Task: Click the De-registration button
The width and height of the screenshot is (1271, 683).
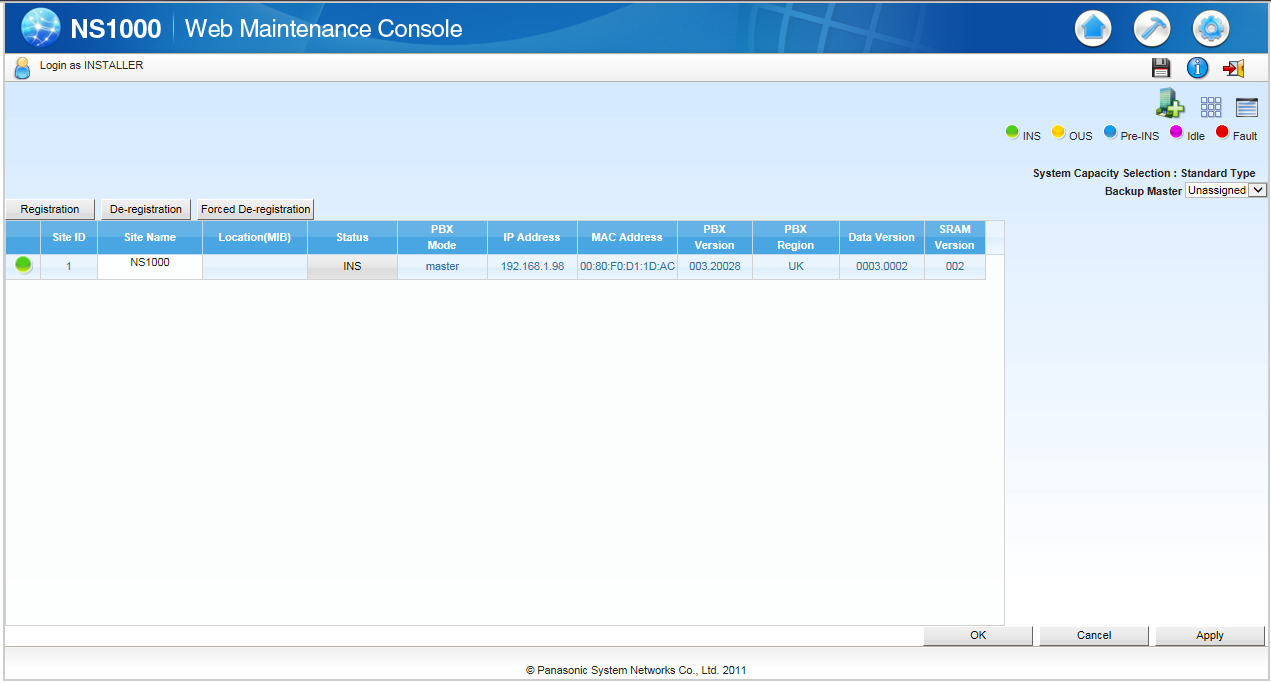Action: coord(146,209)
